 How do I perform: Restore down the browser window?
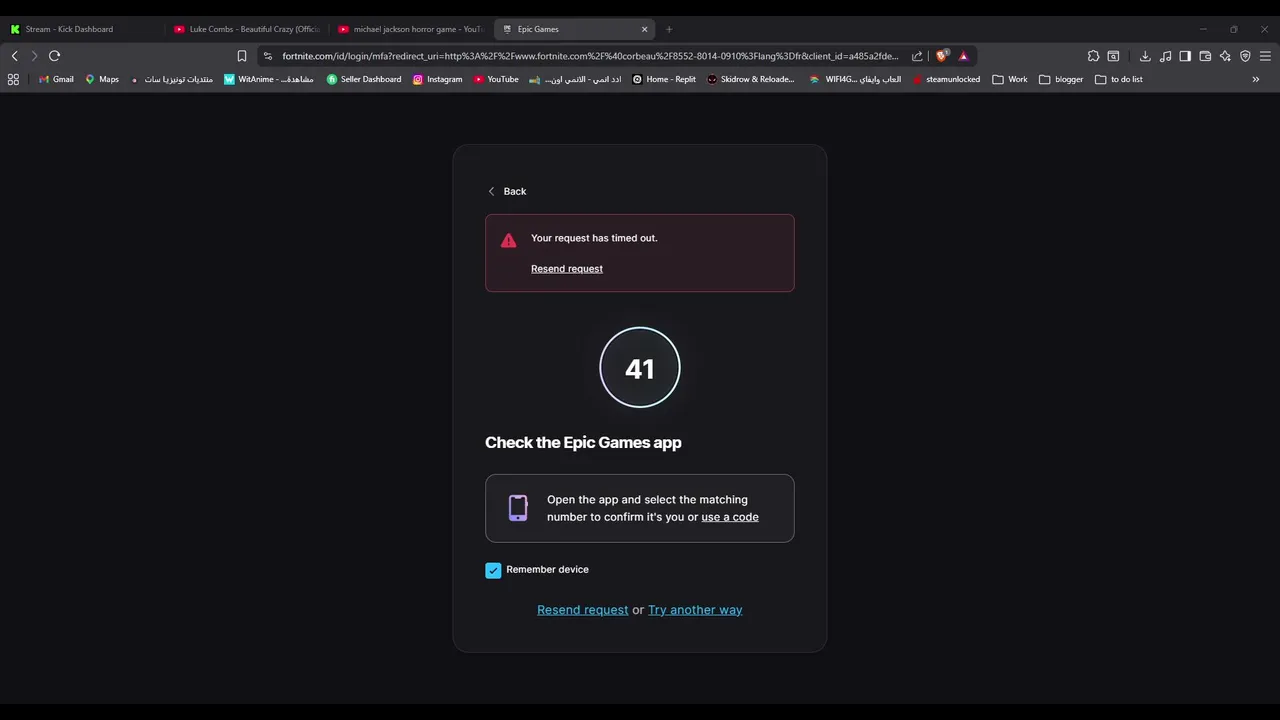(x=1234, y=29)
